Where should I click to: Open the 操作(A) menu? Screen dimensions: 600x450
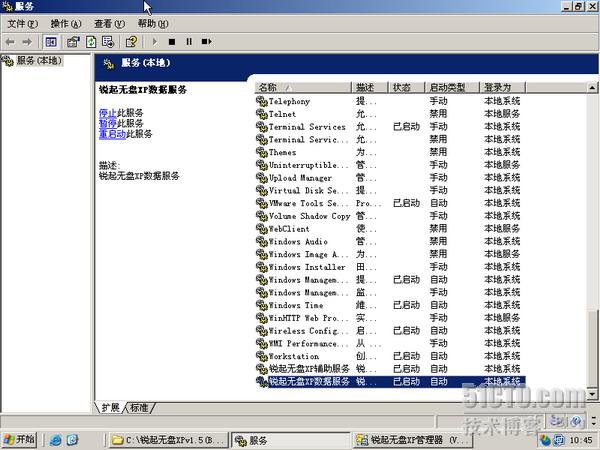pos(66,24)
